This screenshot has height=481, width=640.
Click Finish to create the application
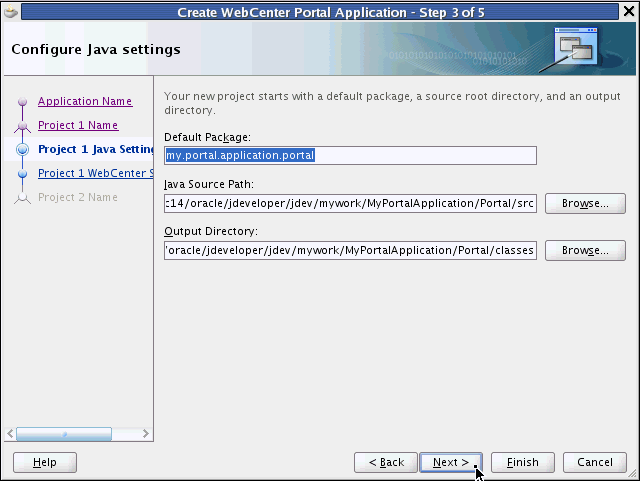point(522,462)
